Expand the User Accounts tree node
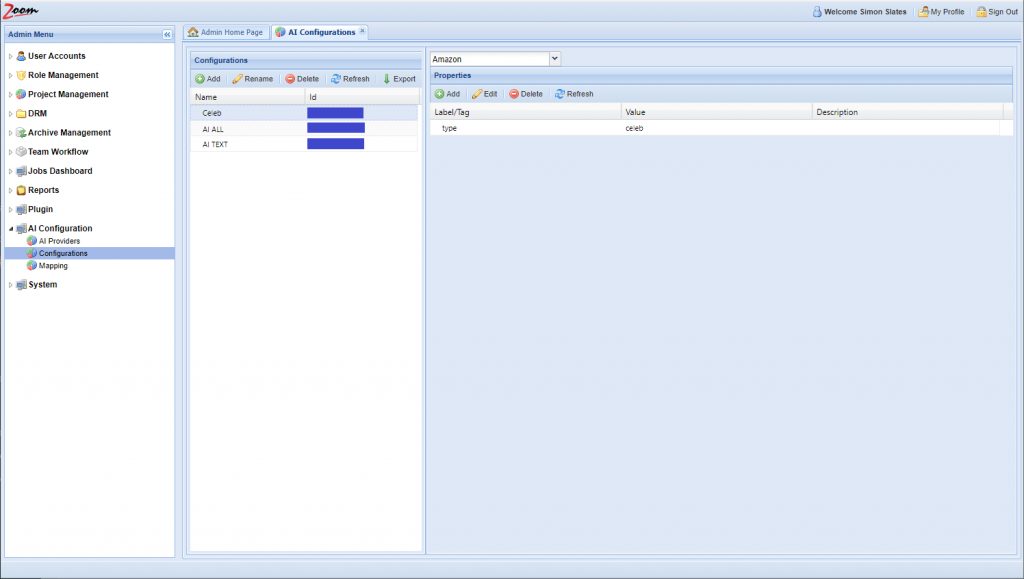1024x579 pixels. [x=10, y=57]
